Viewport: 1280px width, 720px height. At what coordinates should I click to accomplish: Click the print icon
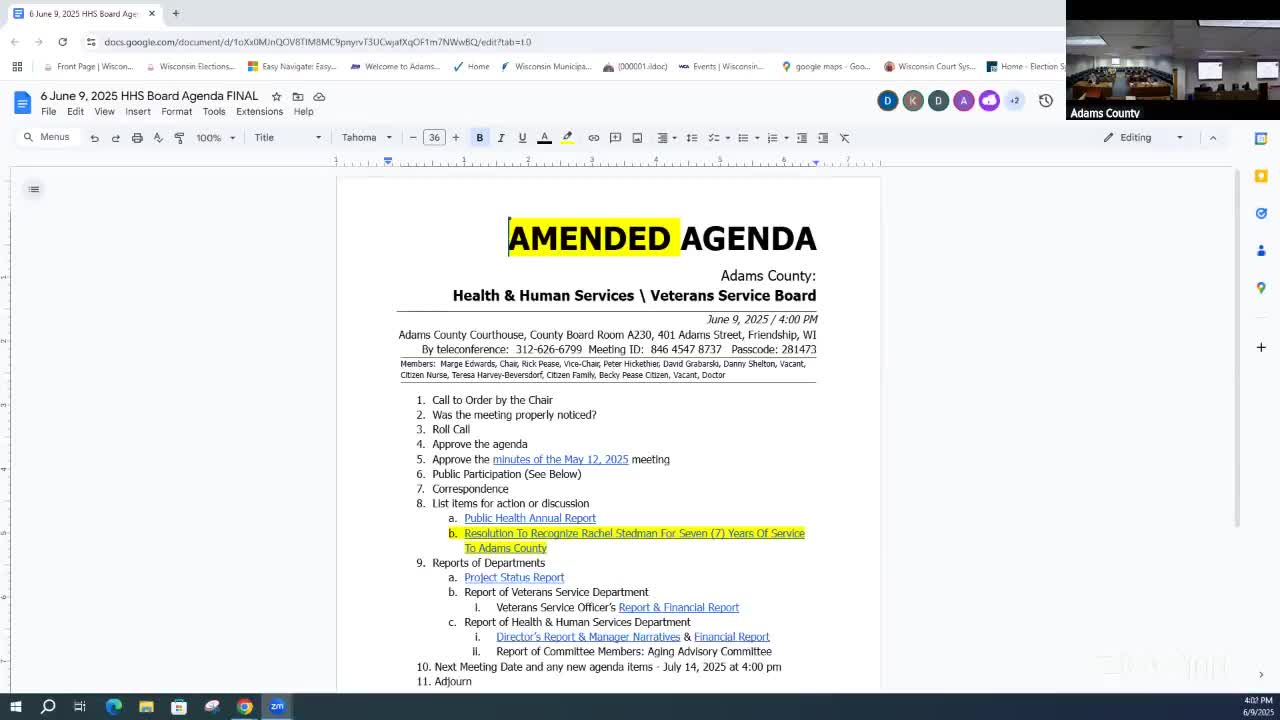pos(137,138)
